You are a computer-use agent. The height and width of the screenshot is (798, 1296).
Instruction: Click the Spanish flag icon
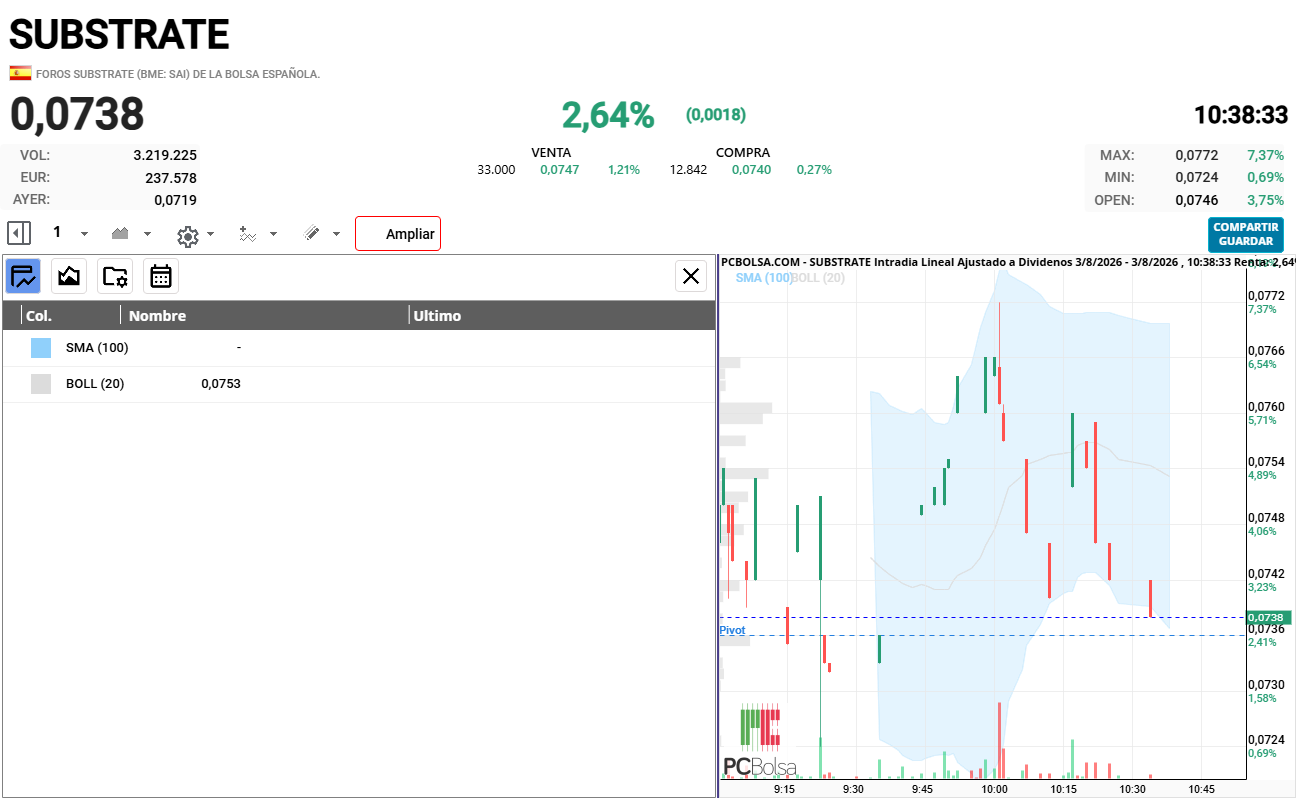click(x=20, y=73)
